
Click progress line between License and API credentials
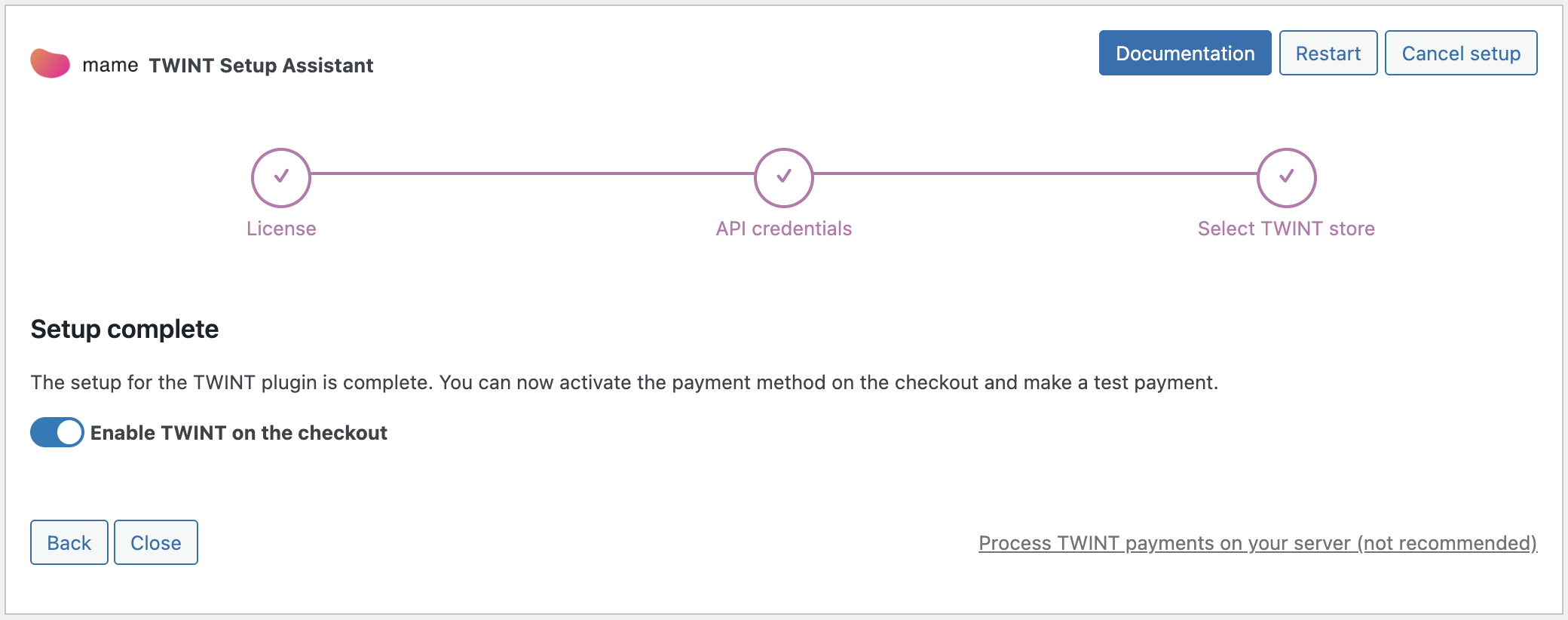[532, 173]
